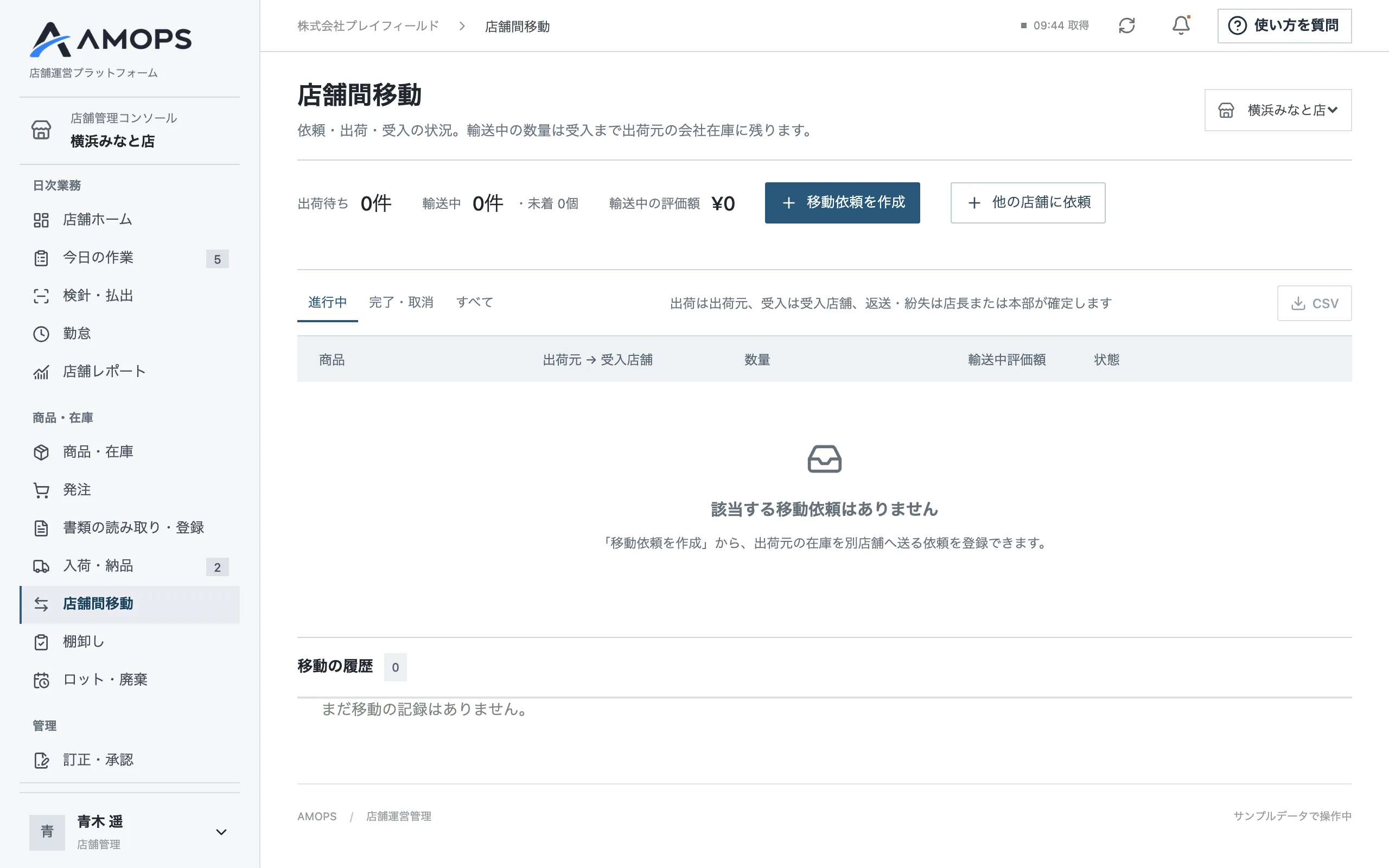Click AMOPS footer link
Screen dimensions: 1389x868
tap(317, 816)
